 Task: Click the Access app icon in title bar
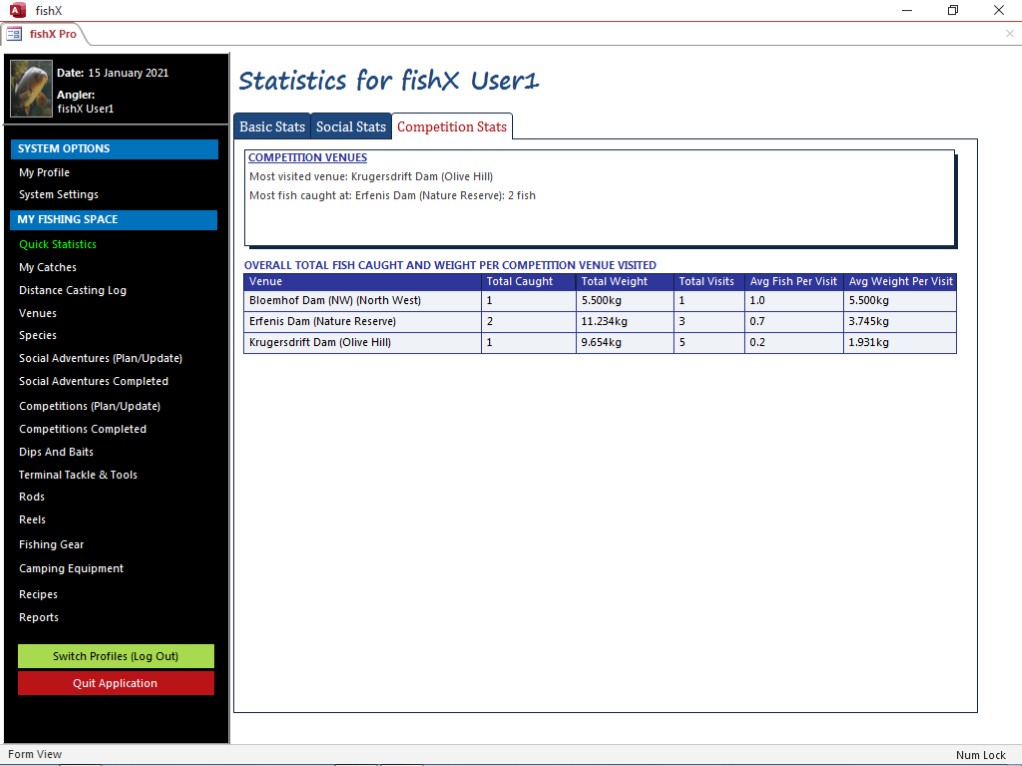(x=17, y=10)
